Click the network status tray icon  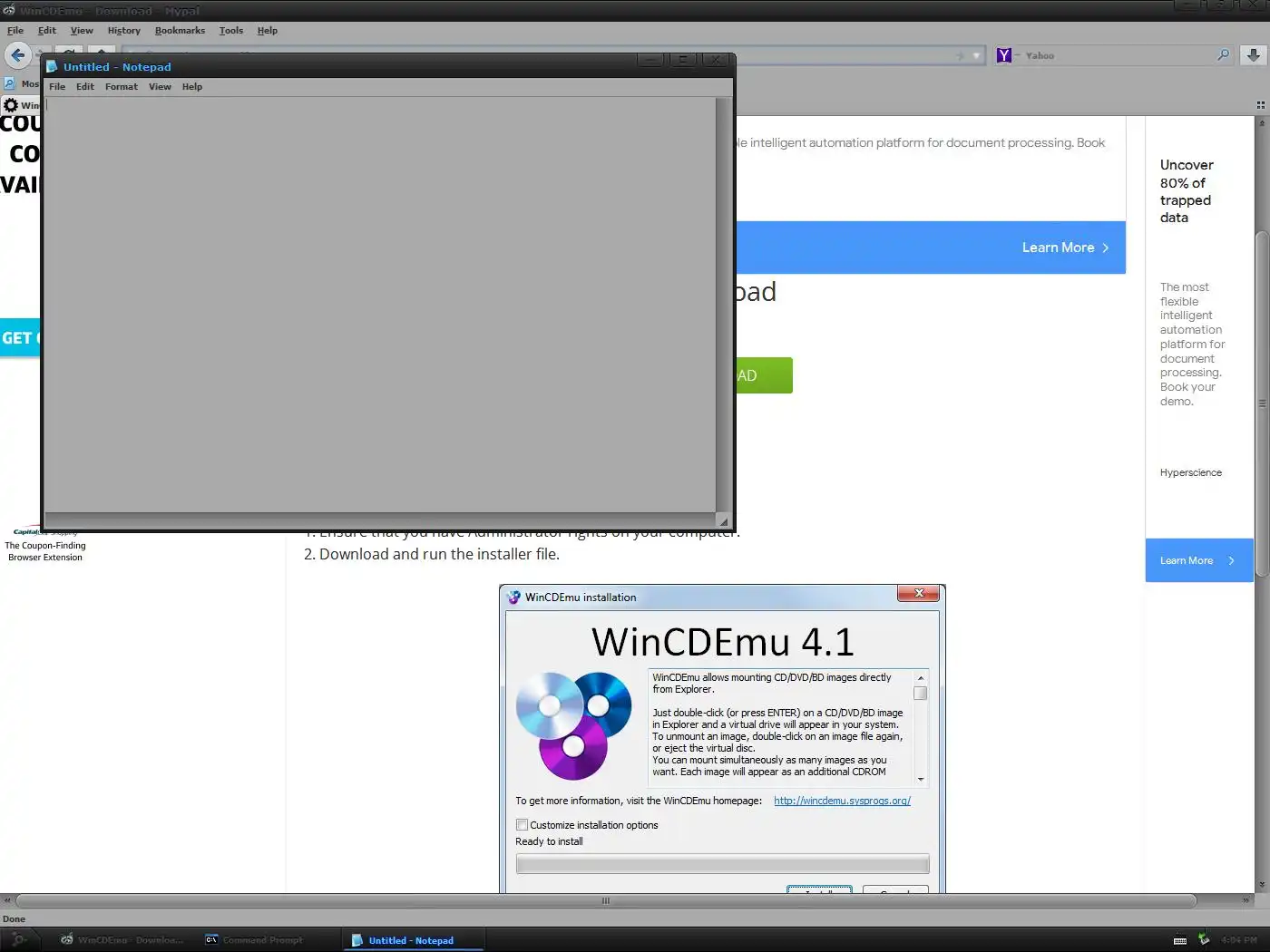pyautogui.click(x=1203, y=939)
